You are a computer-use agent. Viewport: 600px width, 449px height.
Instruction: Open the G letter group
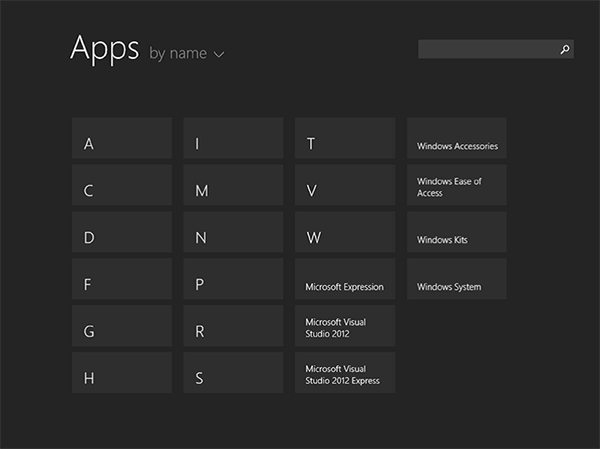click(x=122, y=326)
